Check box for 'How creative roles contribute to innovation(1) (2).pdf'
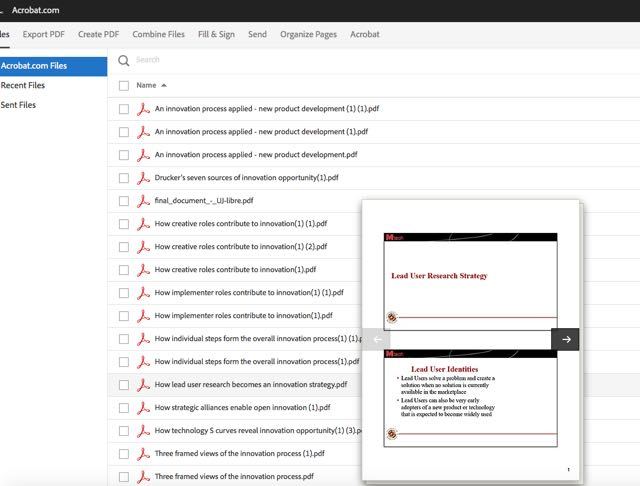Viewport: 640px width, 486px height. click(x=124, y=247)
